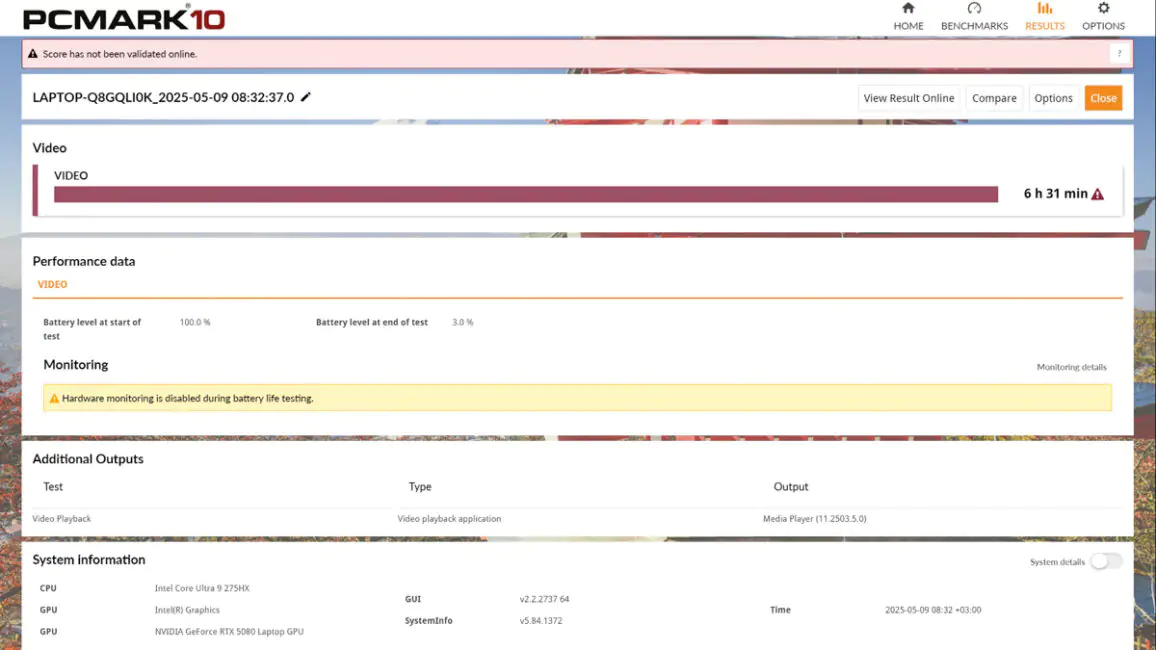Click the Compare button
This screenshot has width=1156, height=650.
pyautogui.click(x=994, y=98)
